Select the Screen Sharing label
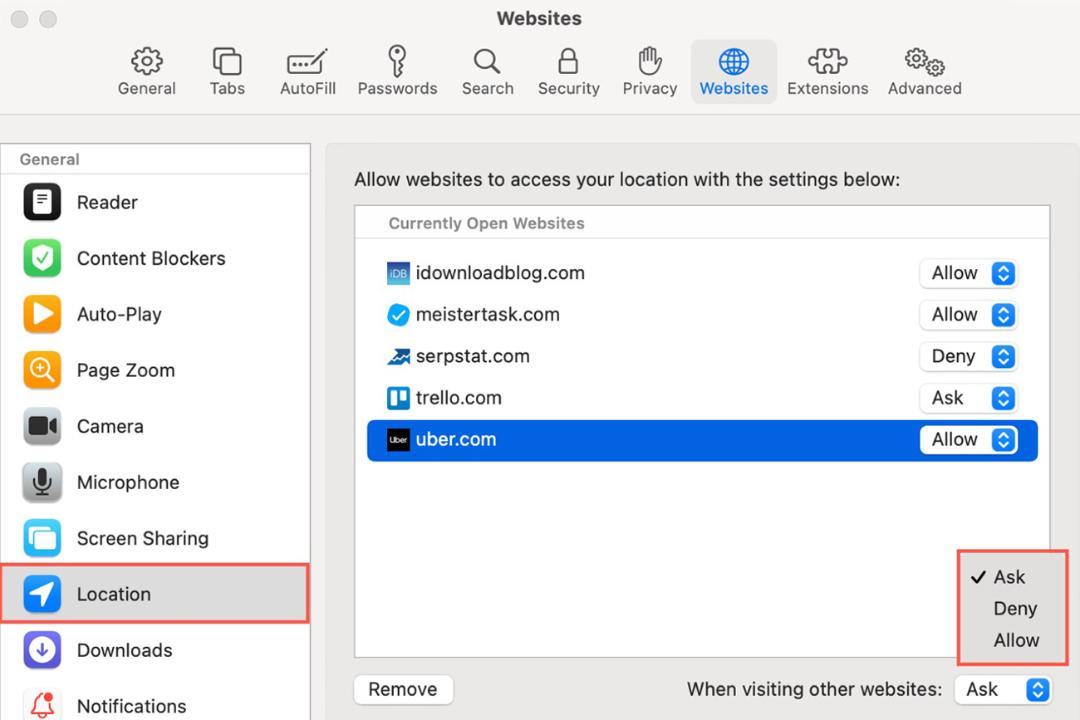 (x=143, y=538)
